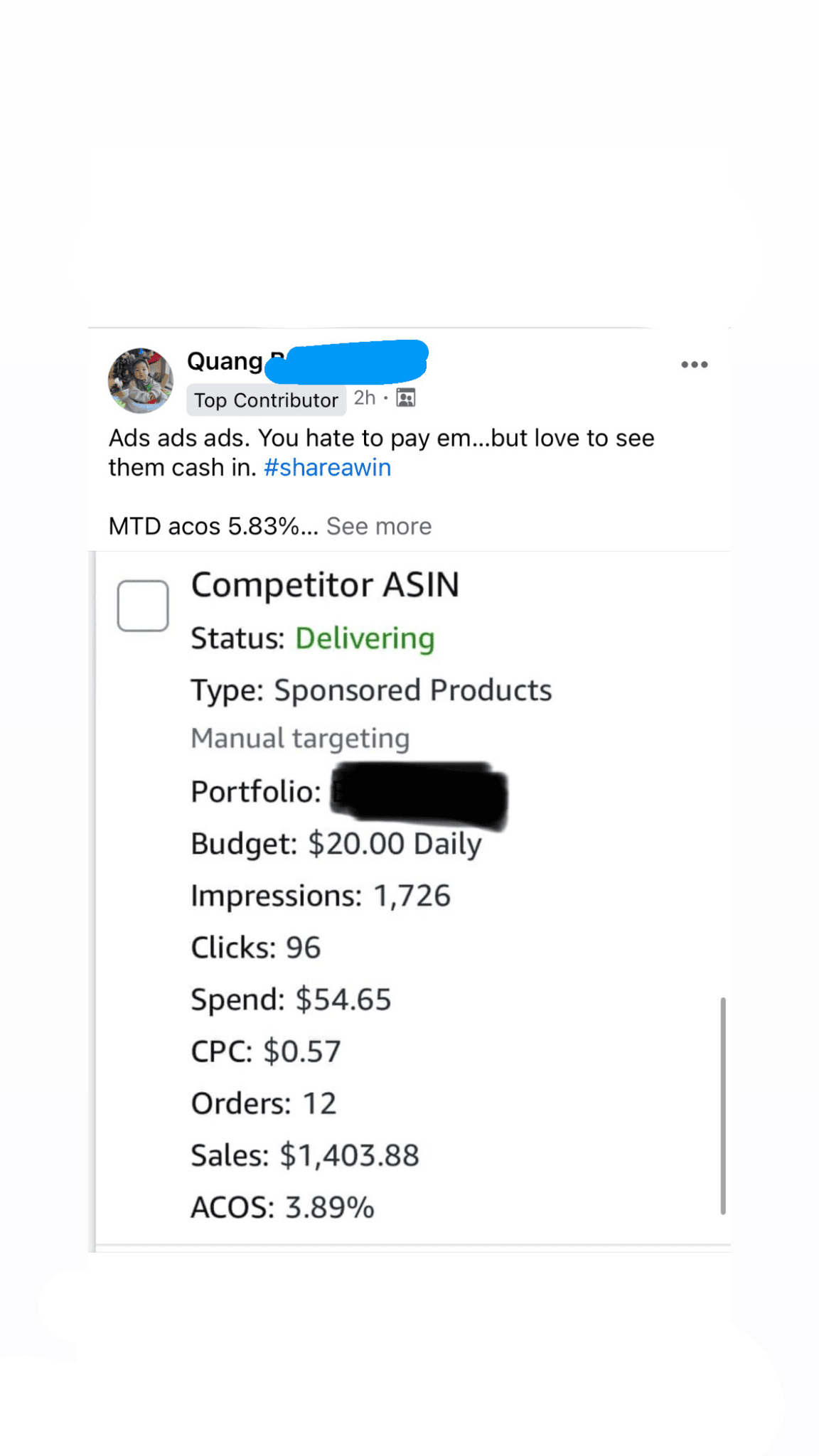Screen dimensions: 819x1456
Task: Open the Competitor ASIN campaign title
Action: click(x=325, y=585)
